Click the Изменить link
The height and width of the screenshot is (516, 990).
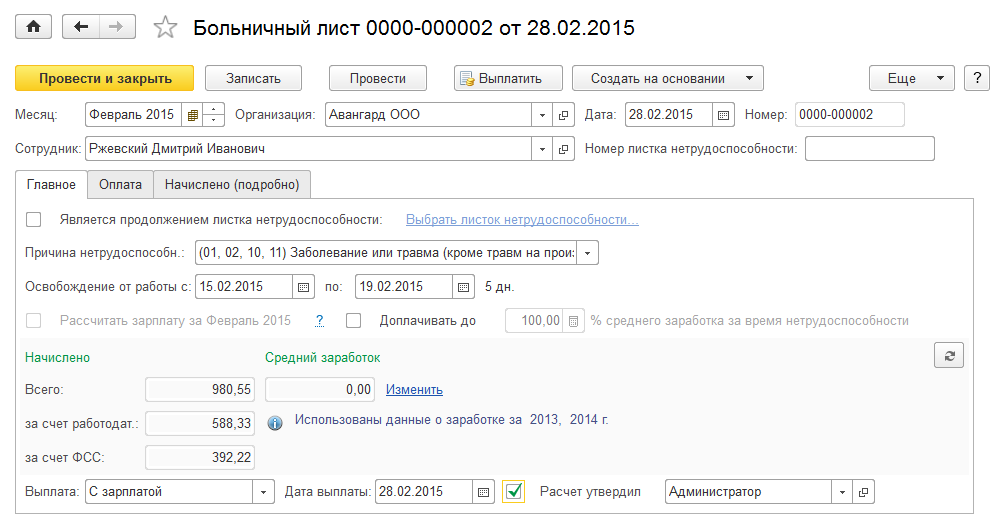pos(414,390)
